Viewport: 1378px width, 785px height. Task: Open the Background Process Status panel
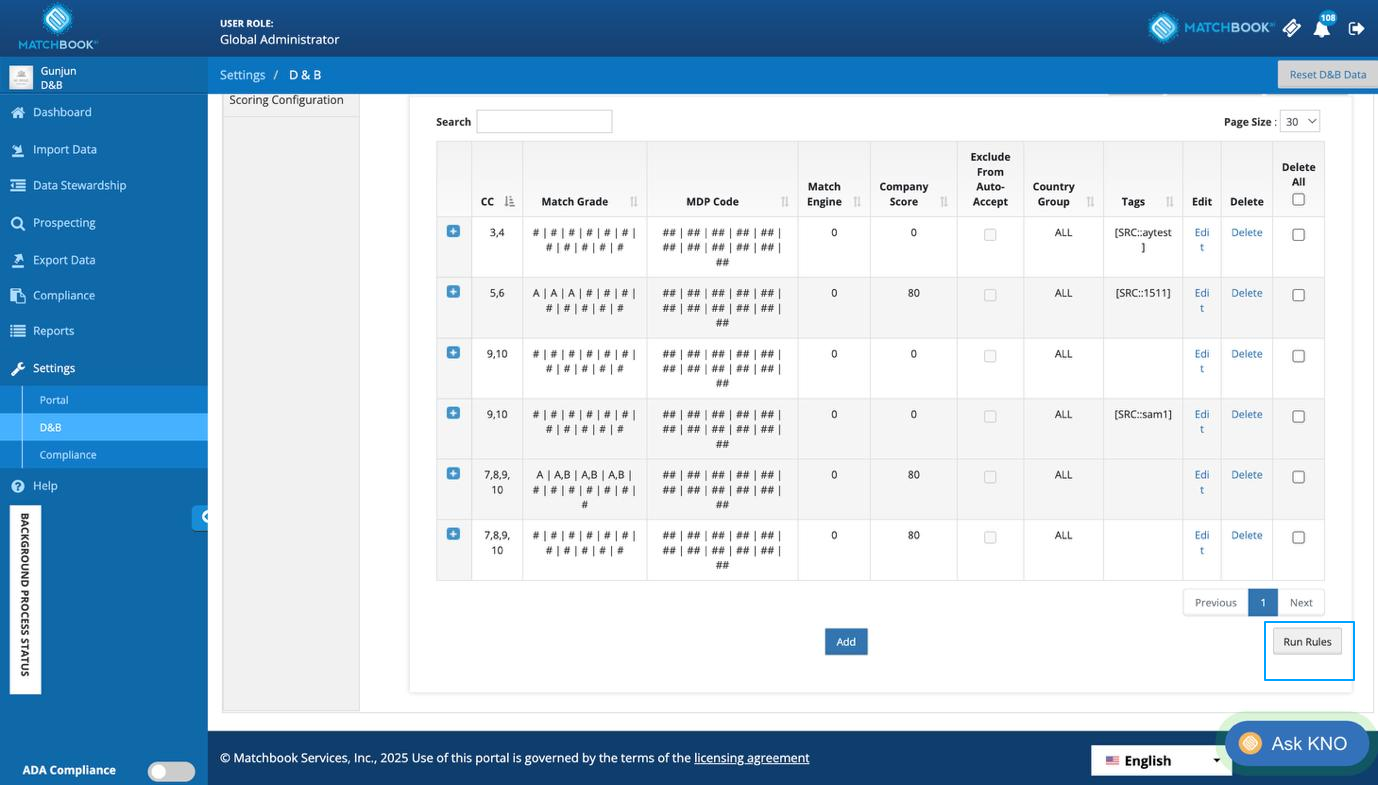[x=25, y=599]
